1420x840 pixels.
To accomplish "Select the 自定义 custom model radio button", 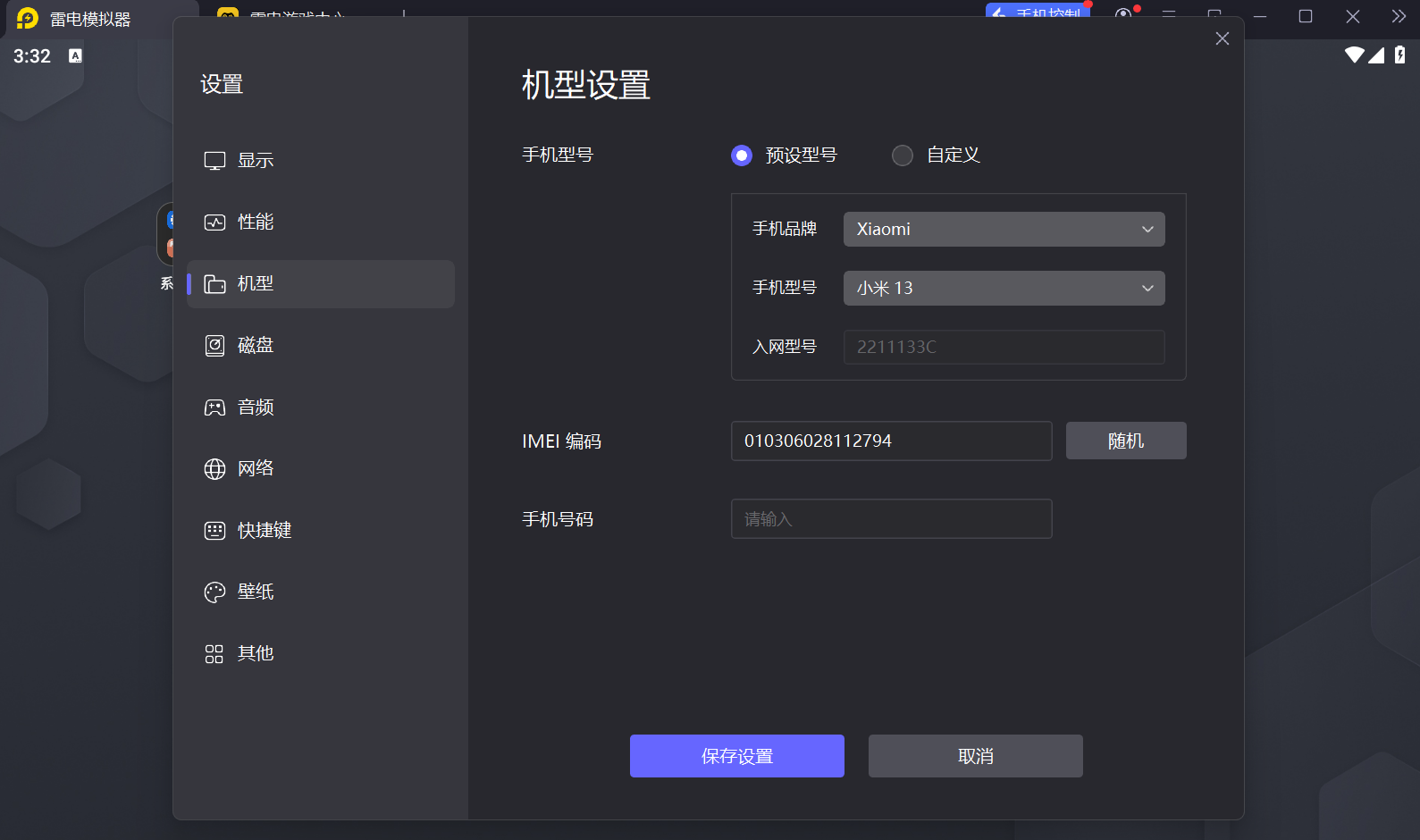I will point(903,155).
